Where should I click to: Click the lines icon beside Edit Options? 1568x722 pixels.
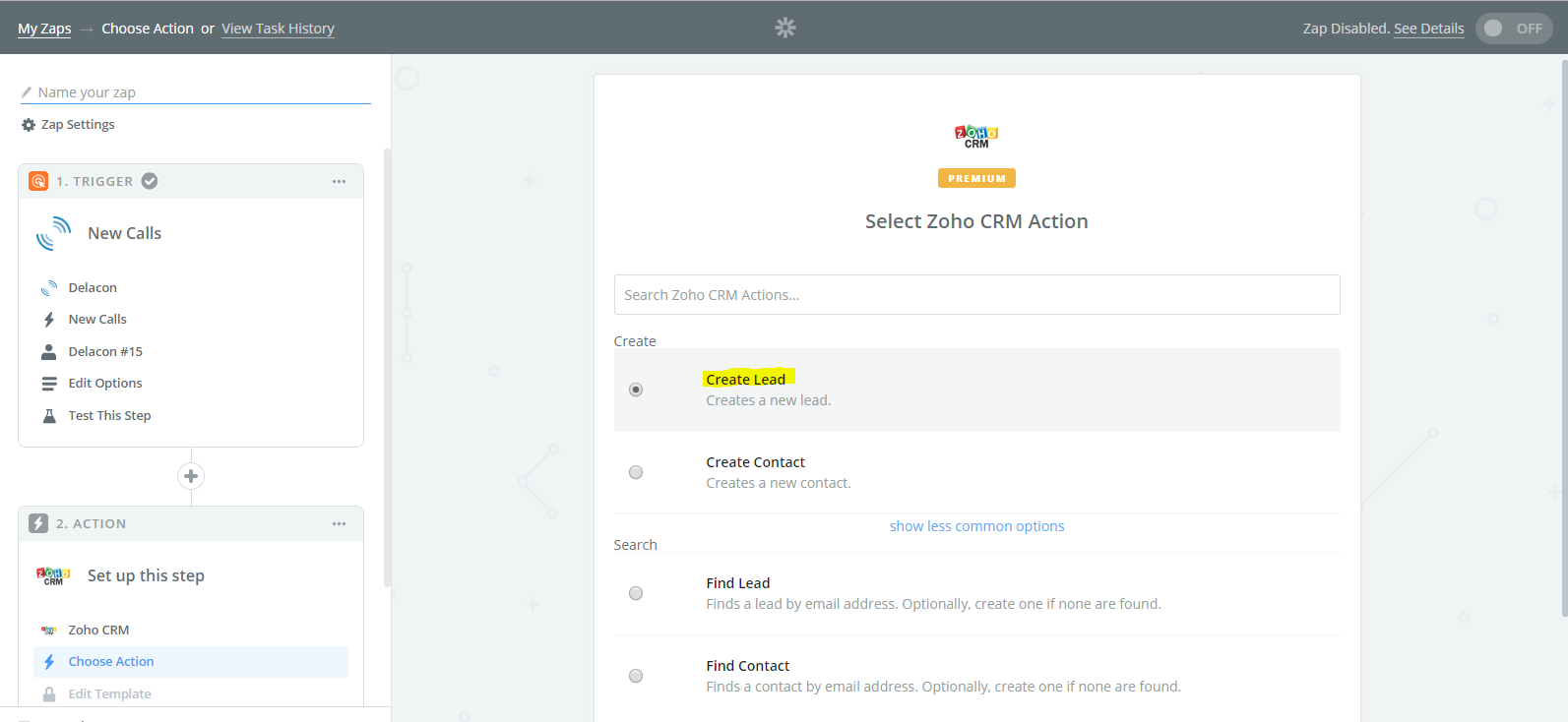(x=49, y=384)
